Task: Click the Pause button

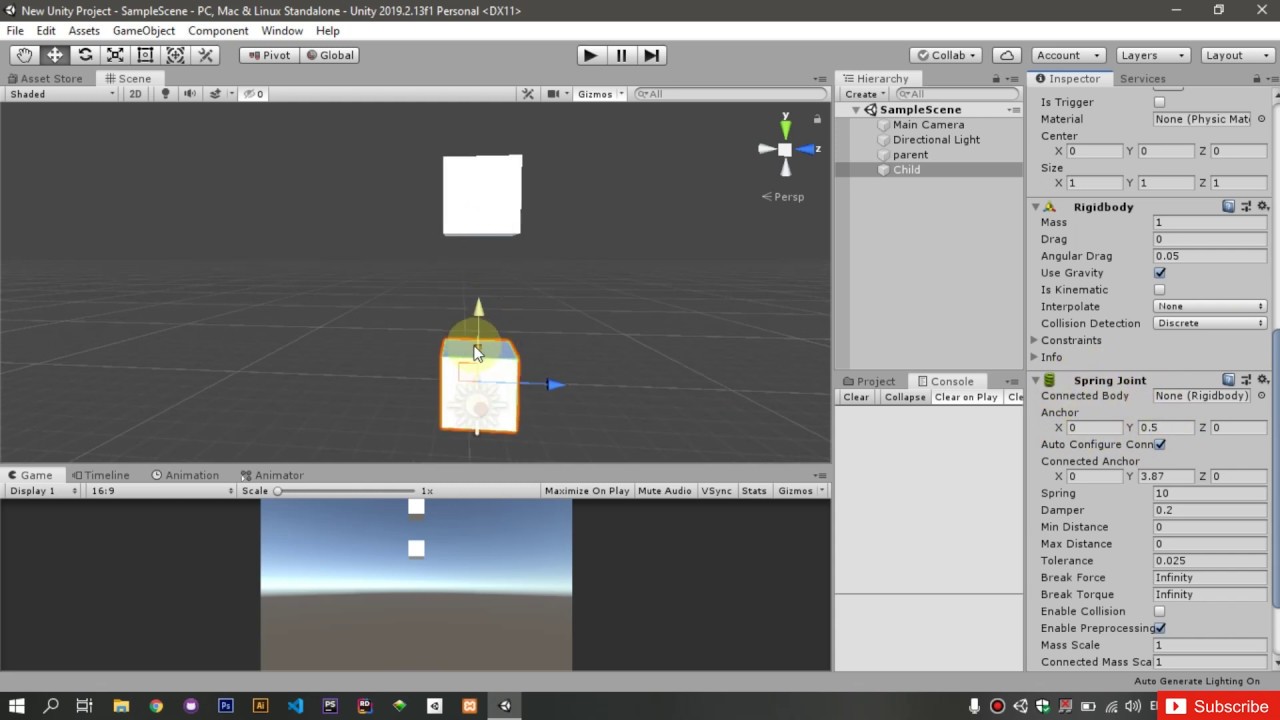Action: 621,55
